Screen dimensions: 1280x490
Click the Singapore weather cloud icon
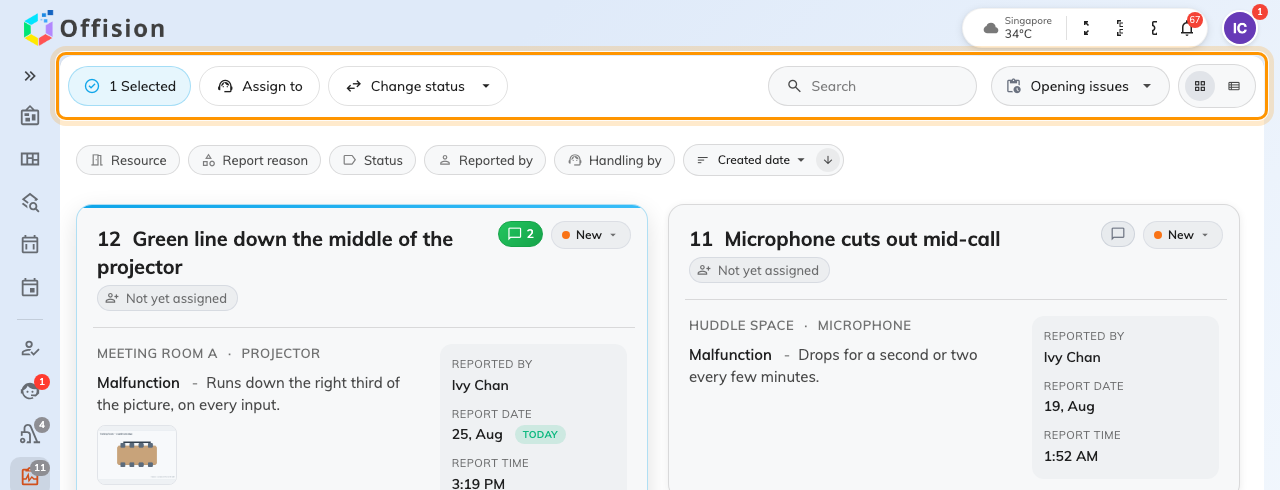tap(990, 28)
